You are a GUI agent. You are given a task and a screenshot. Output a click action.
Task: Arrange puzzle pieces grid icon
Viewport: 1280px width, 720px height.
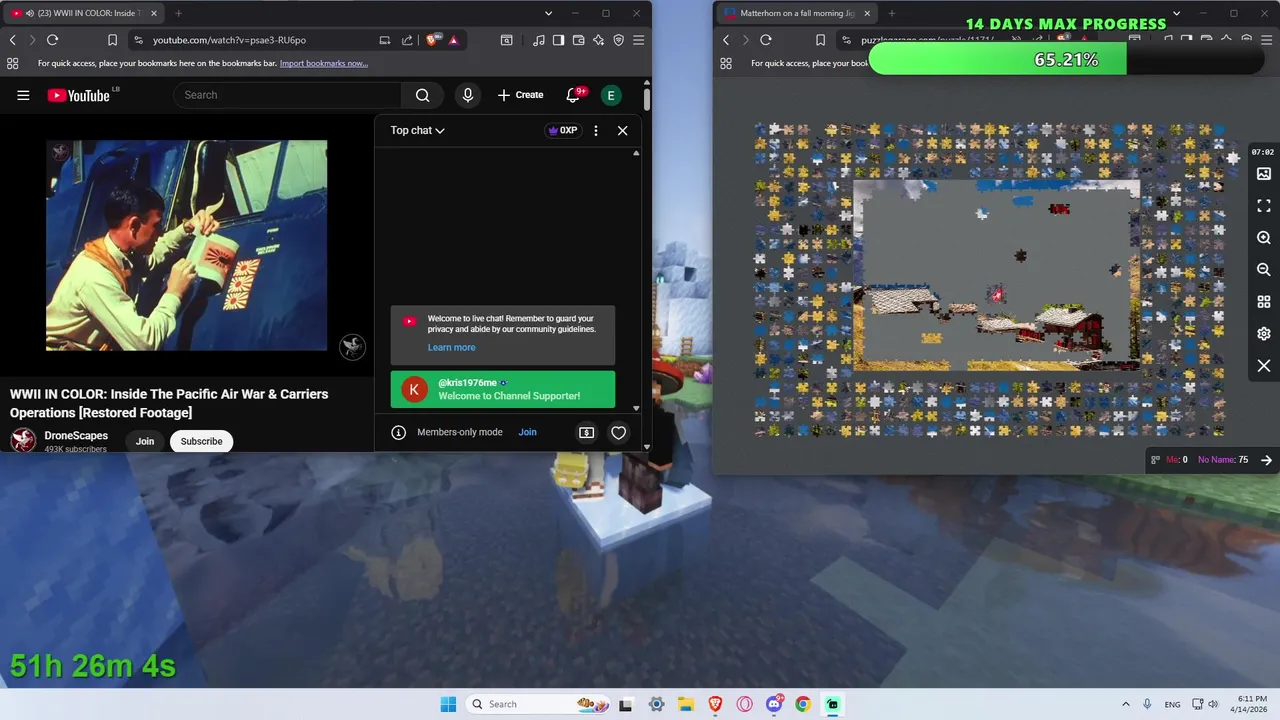pyautogui.click(x=1264, y=302)
